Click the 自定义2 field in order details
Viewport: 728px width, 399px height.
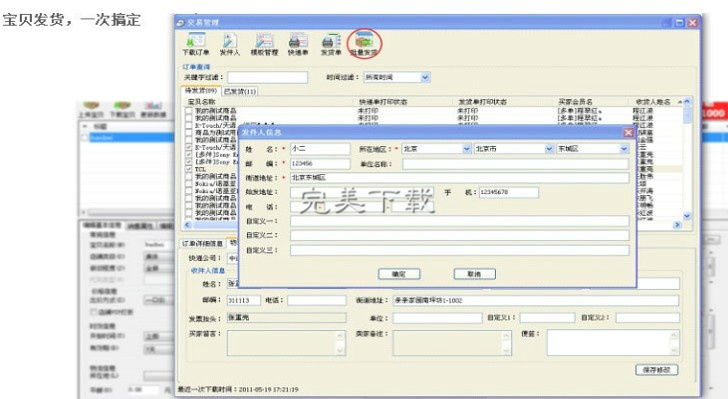pos(648,318)
